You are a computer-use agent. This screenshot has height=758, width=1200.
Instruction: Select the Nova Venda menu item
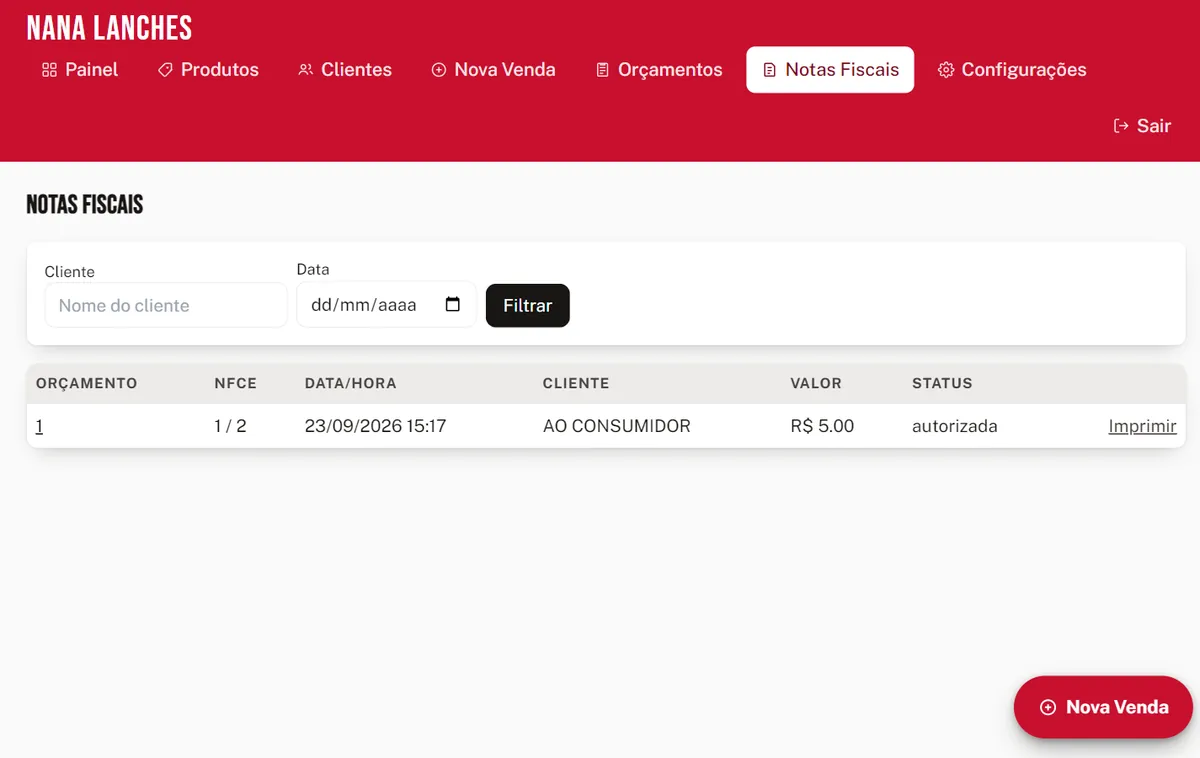[x=493, y=70]
